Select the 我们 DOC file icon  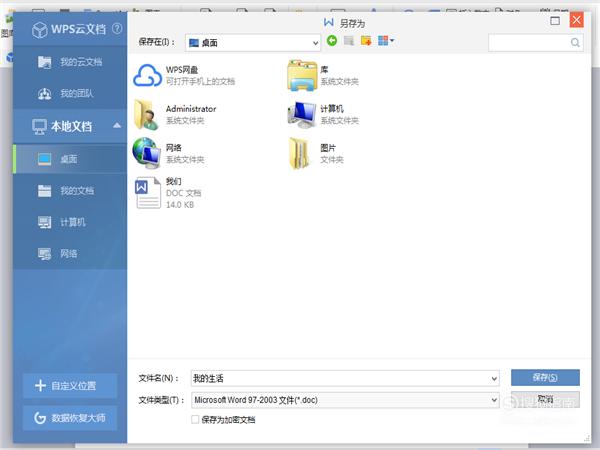148,193
